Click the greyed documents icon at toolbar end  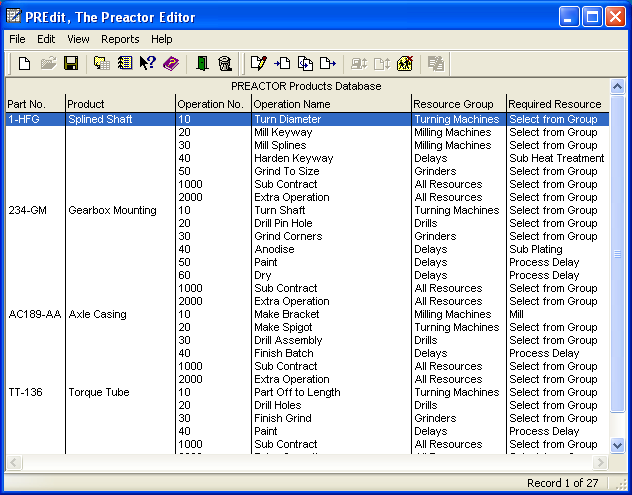(x=436, y=63)
